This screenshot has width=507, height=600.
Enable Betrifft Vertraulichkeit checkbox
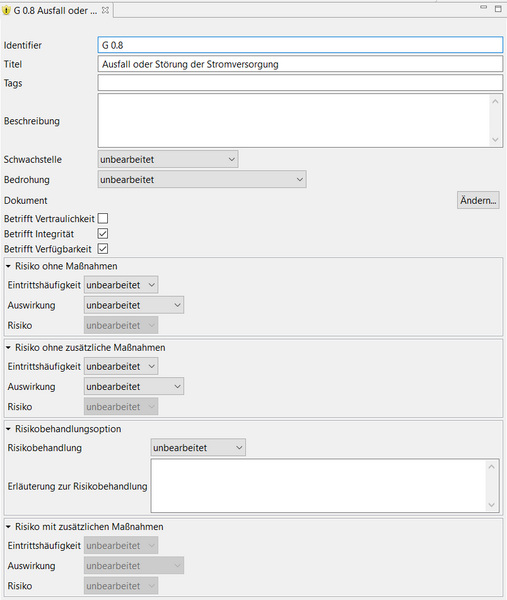[x=103, y=218]
